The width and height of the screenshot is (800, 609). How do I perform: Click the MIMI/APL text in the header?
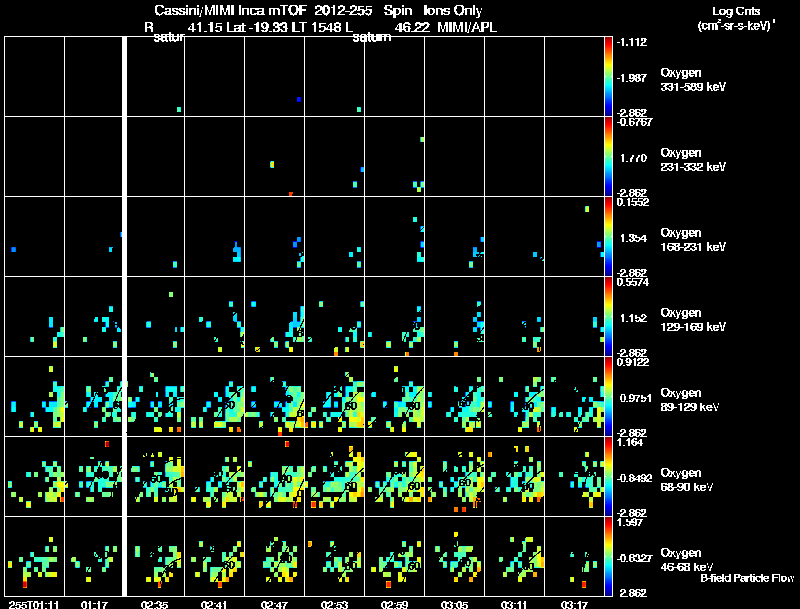(467, 27)
